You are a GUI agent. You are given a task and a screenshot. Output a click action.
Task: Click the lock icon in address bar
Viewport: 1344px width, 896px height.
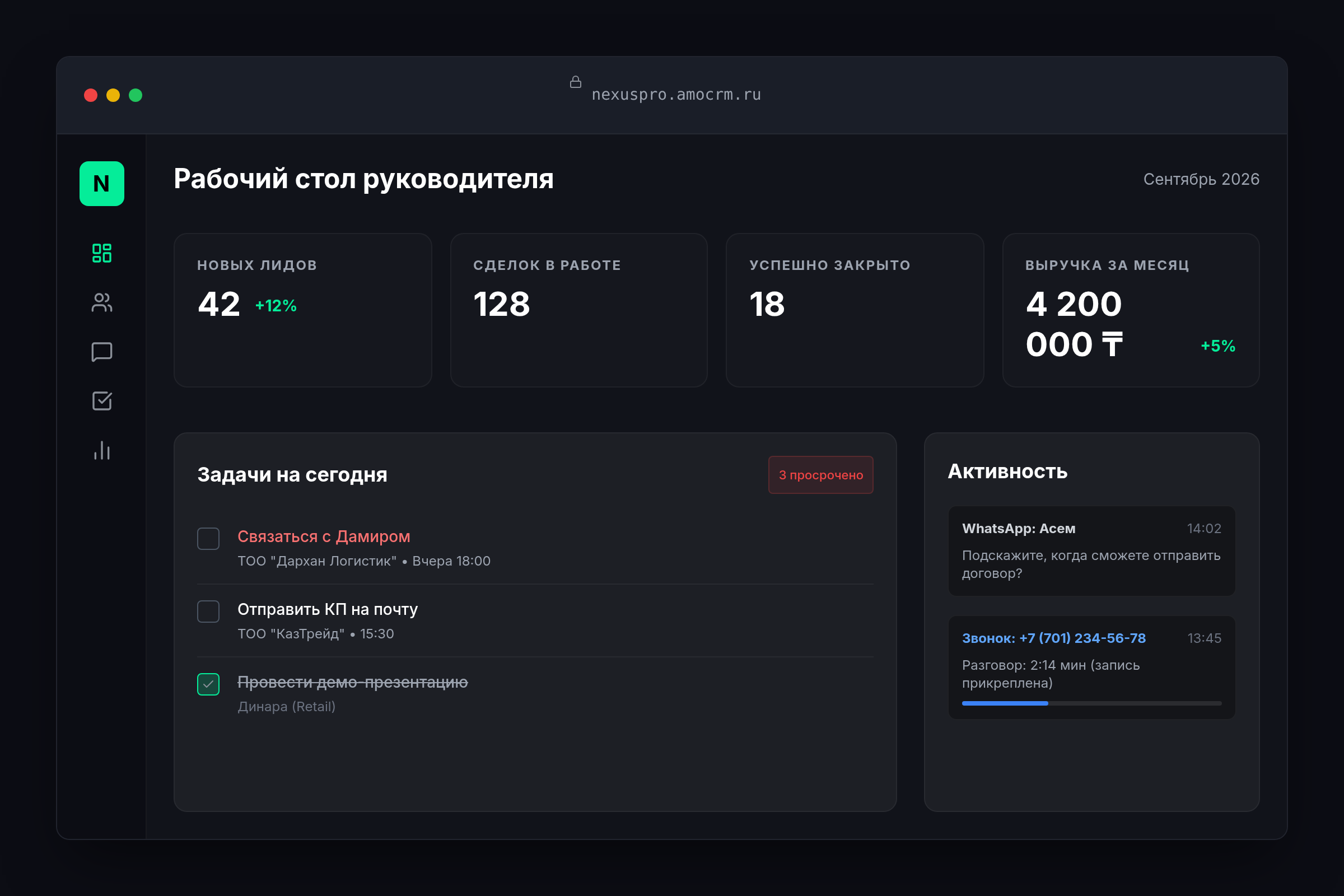(576, 82)
